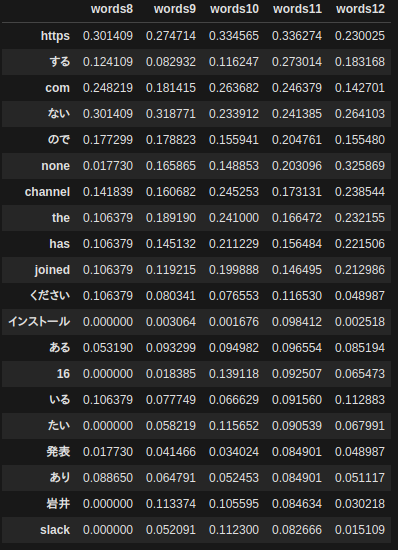
Task: Click the words11 column header
Action: click(297, 9)
